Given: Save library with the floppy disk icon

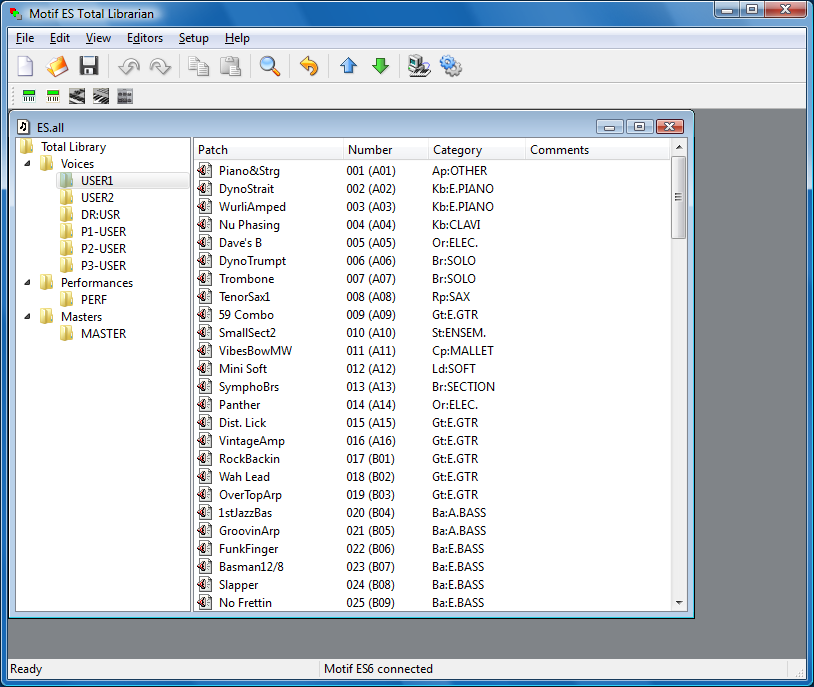Looking at the screenshot, I should (89, 67).
